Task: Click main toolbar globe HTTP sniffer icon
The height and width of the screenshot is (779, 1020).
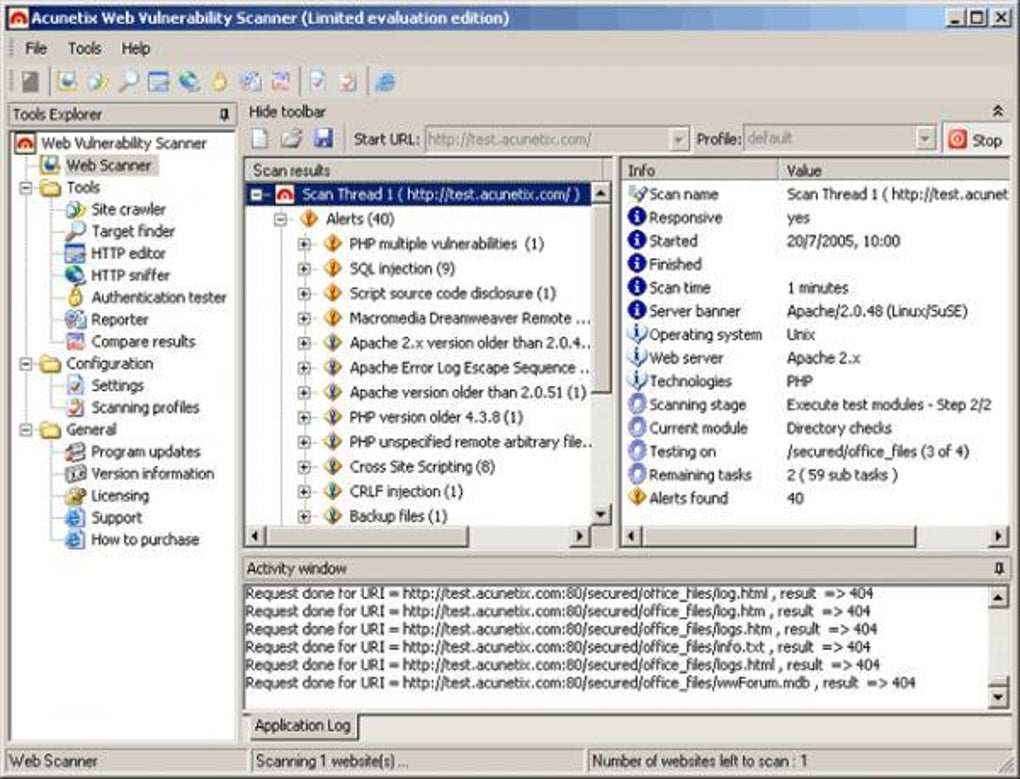Action: pyautogui.click(x=189, y=81)
